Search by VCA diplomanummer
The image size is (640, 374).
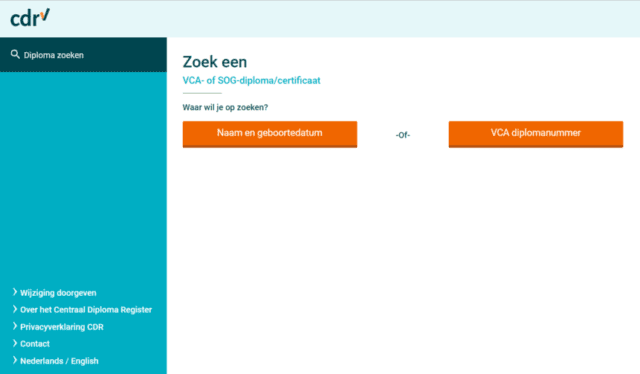(x=536, y=134)
